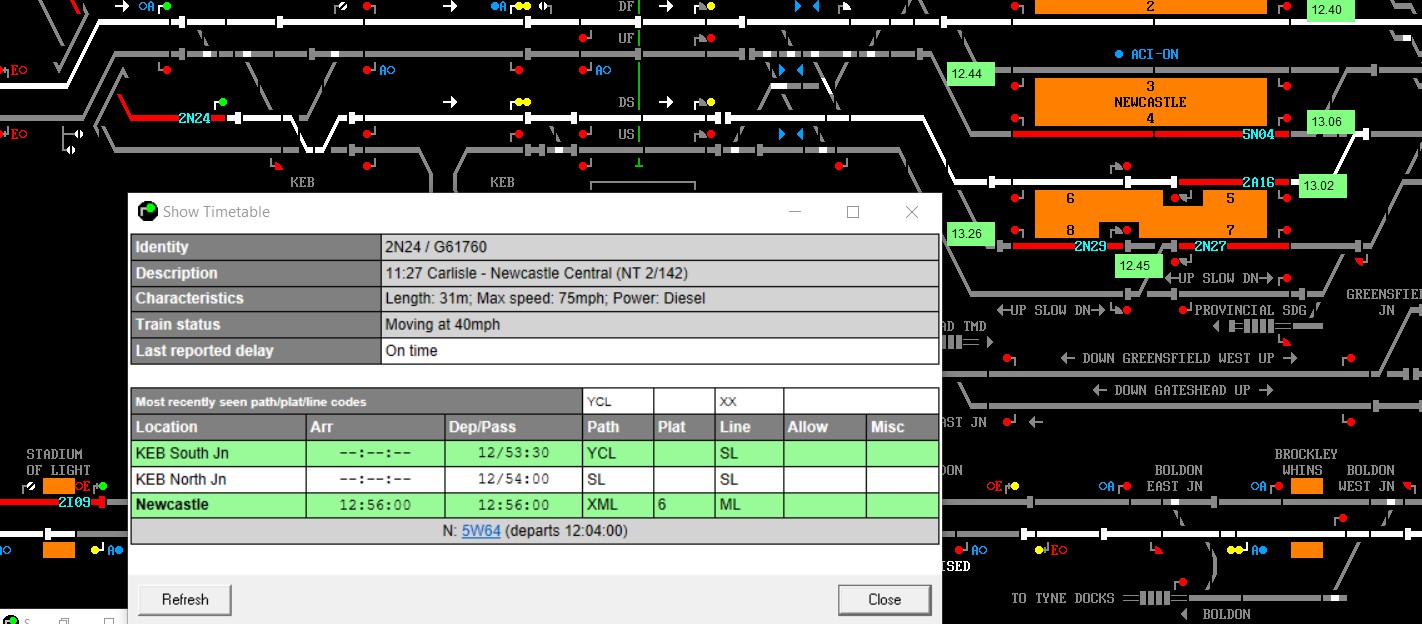Screen dimensions: 1422x624
Task: Click the 12/54:00 pass time cell
Action: click(513, 479)
